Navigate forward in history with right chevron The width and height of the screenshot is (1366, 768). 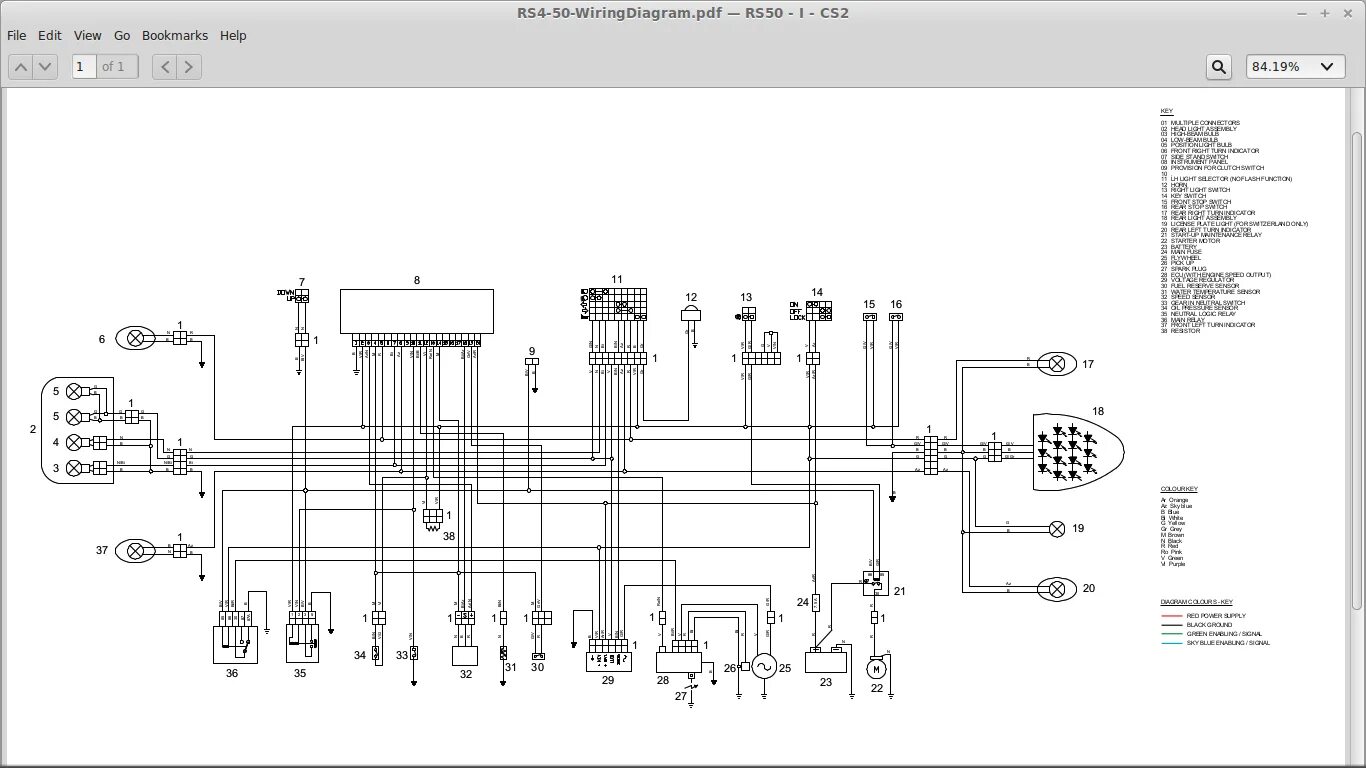tap(189, 67)
